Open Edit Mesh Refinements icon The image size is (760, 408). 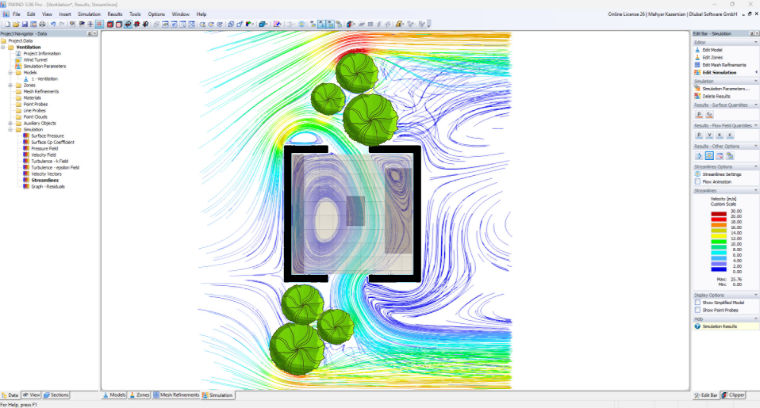tap(697, 65)
